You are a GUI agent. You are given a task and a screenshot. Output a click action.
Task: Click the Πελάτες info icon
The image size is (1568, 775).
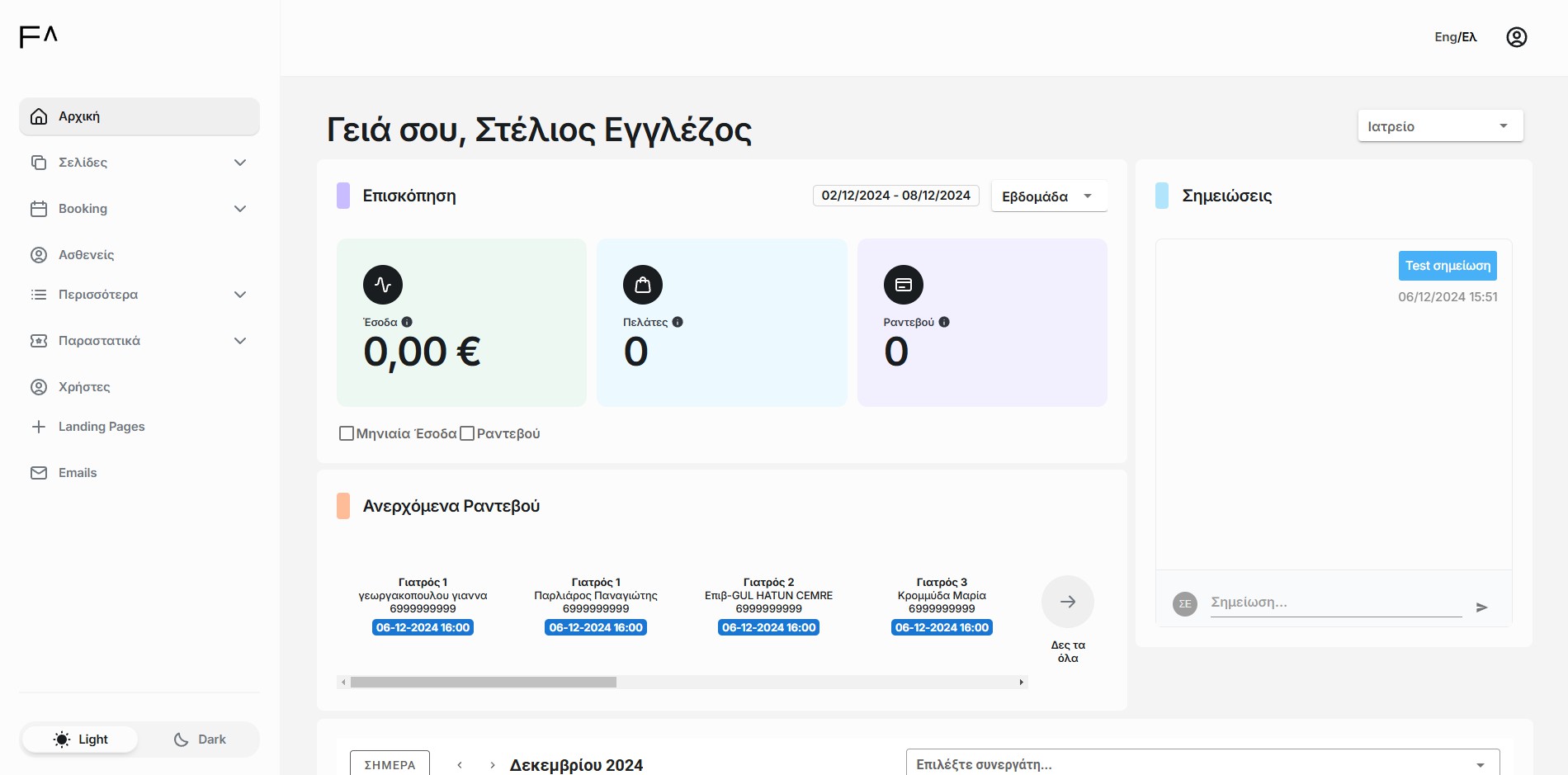point(678,322)
